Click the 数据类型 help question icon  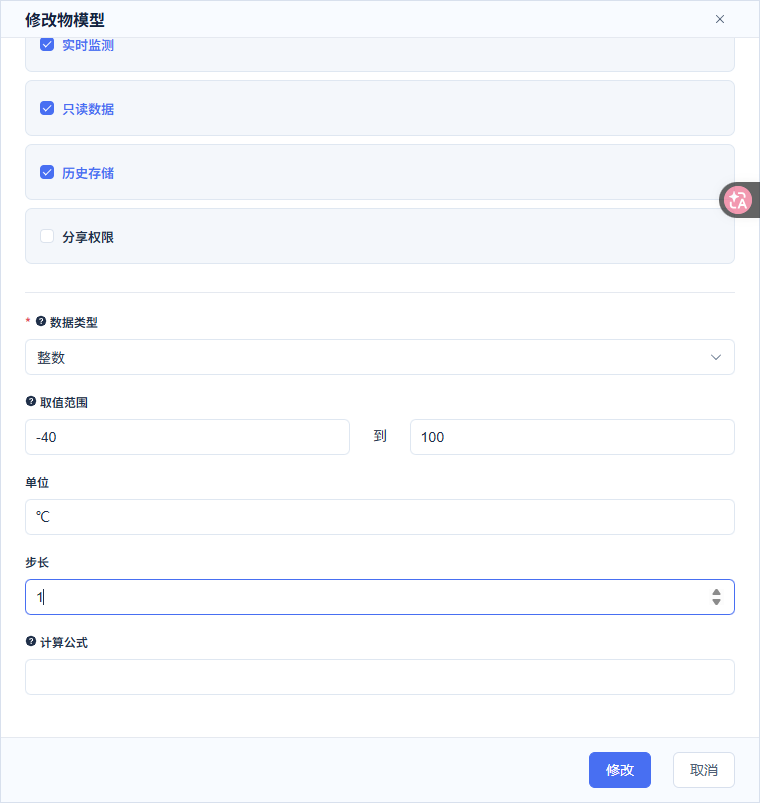(x=41, y=322)
